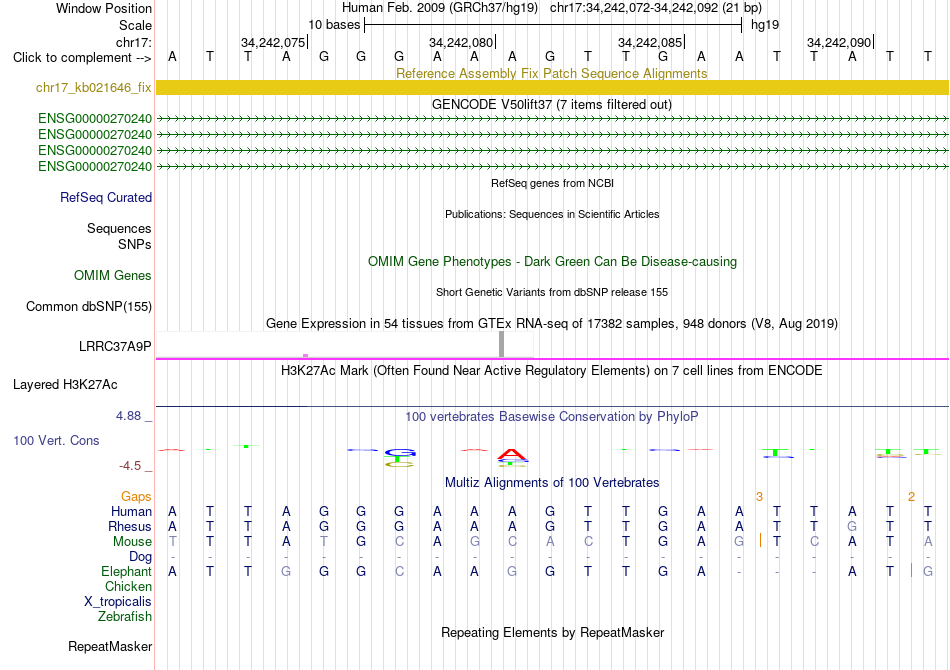The height and width of the screenshot is (670, 950).
Task: Click the 'RefSeq genes from NCBI' title
Action: [x=553, y=183]
